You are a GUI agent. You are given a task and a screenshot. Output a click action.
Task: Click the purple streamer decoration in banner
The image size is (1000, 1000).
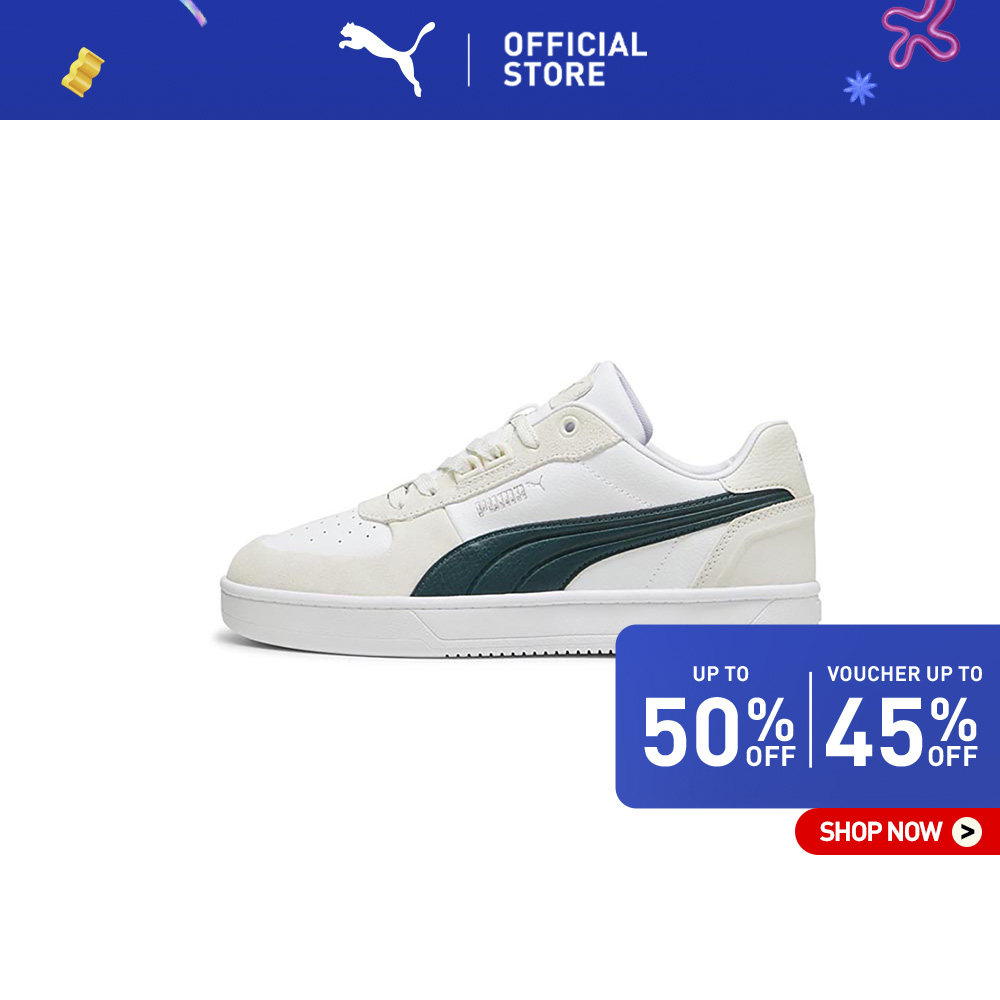(193, 12)
